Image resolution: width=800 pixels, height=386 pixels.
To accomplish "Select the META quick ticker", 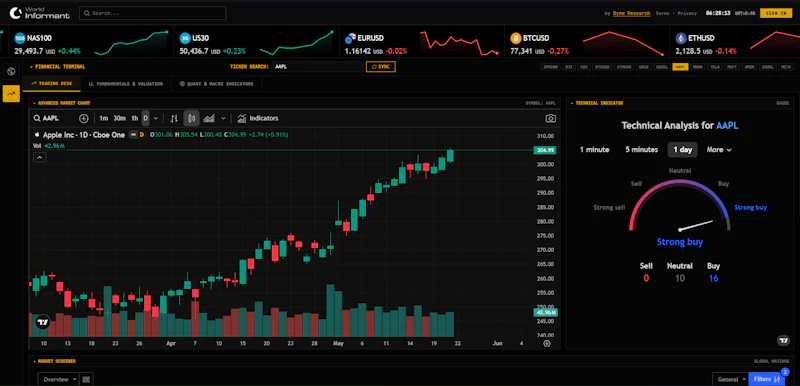I will [x=786, y=67].
